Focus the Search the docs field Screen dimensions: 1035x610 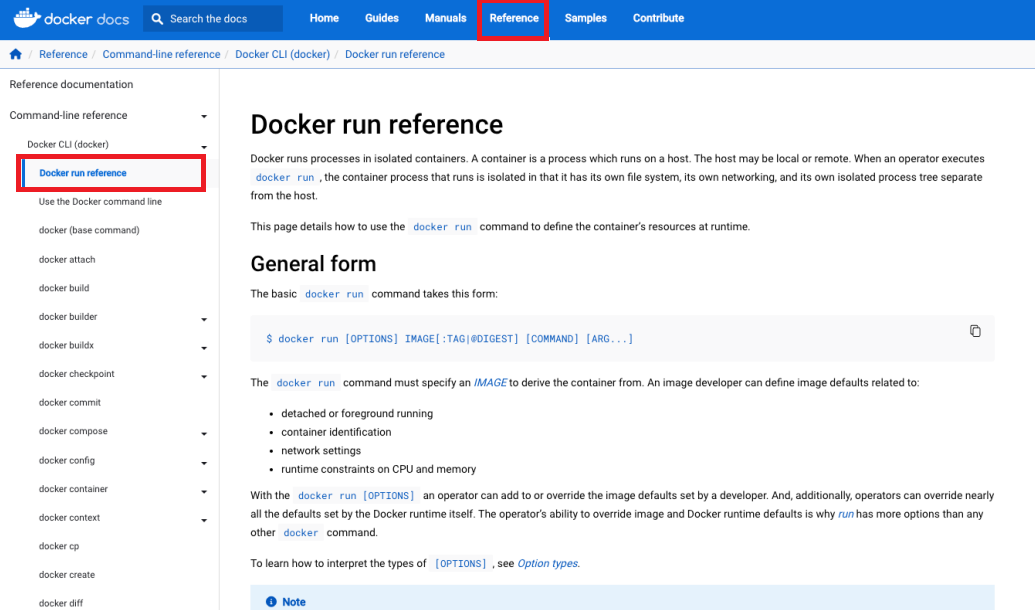click(x=213, y=18)
